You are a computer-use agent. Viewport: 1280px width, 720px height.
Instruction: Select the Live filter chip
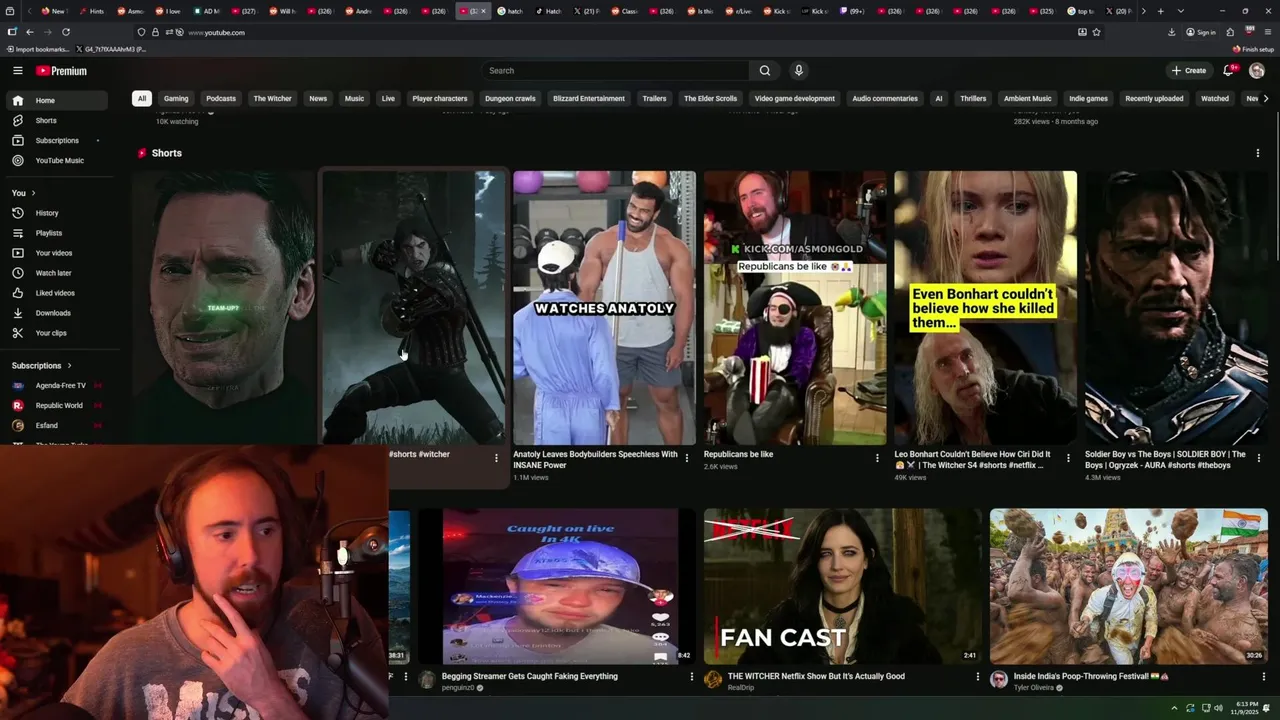[388, 98]
